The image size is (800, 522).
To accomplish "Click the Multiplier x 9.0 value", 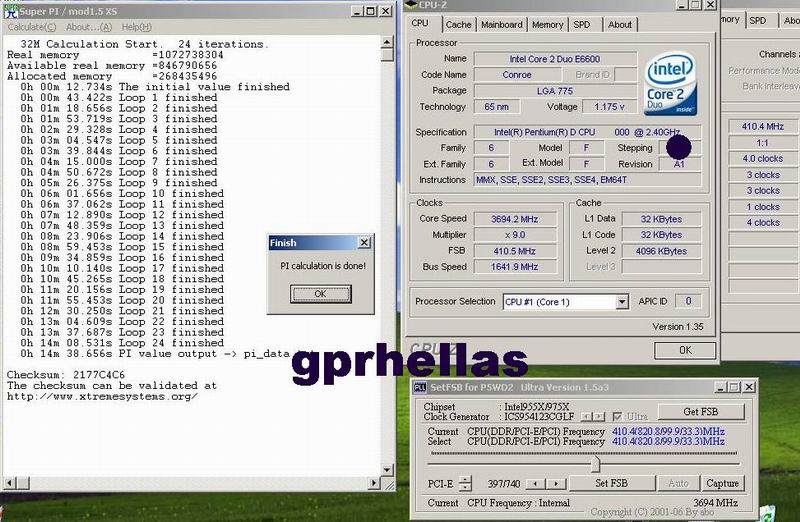I will point(515,235).
